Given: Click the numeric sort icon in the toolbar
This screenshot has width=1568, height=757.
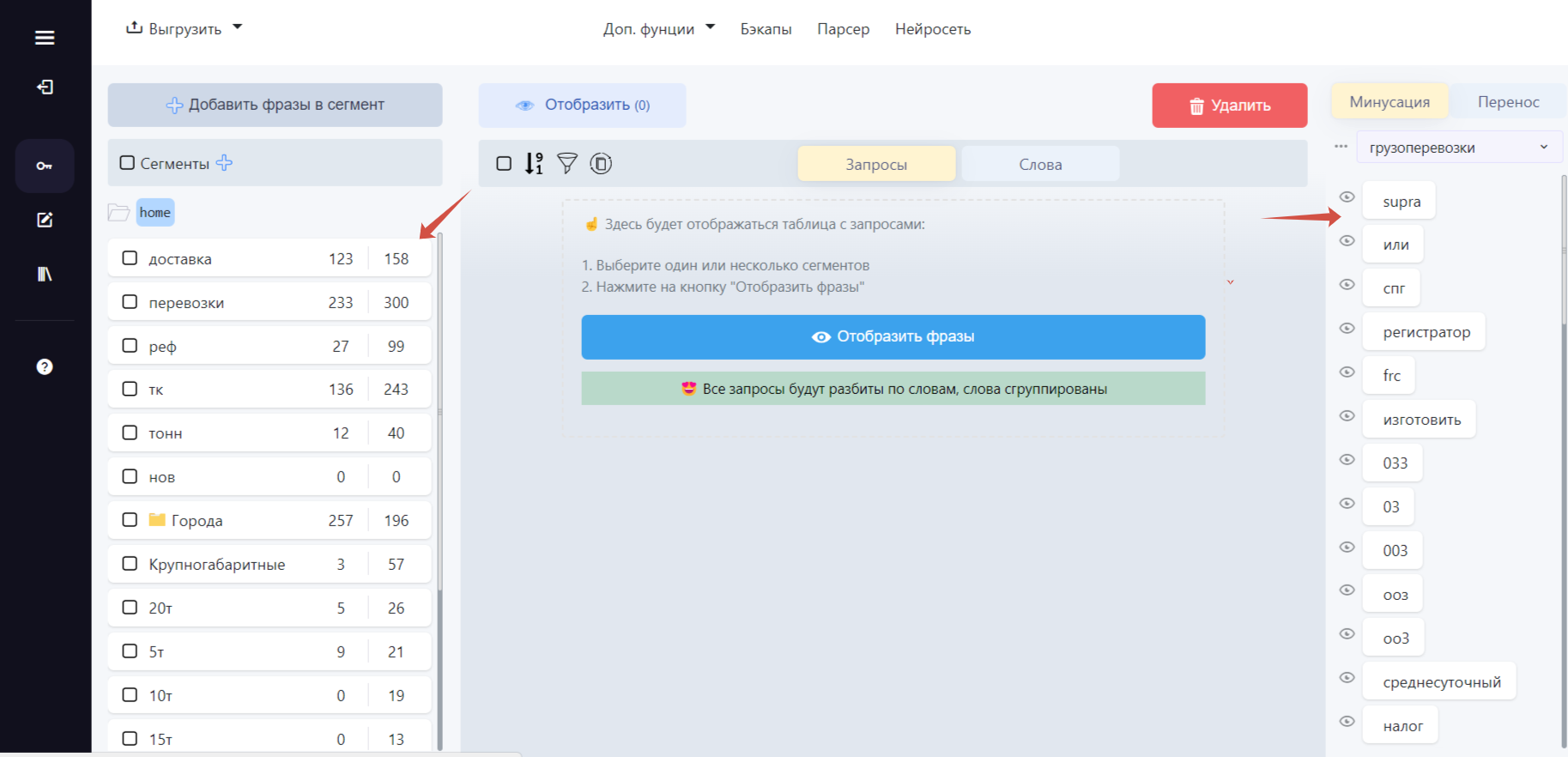Looking at the screenshot, I should click(535, 163).
